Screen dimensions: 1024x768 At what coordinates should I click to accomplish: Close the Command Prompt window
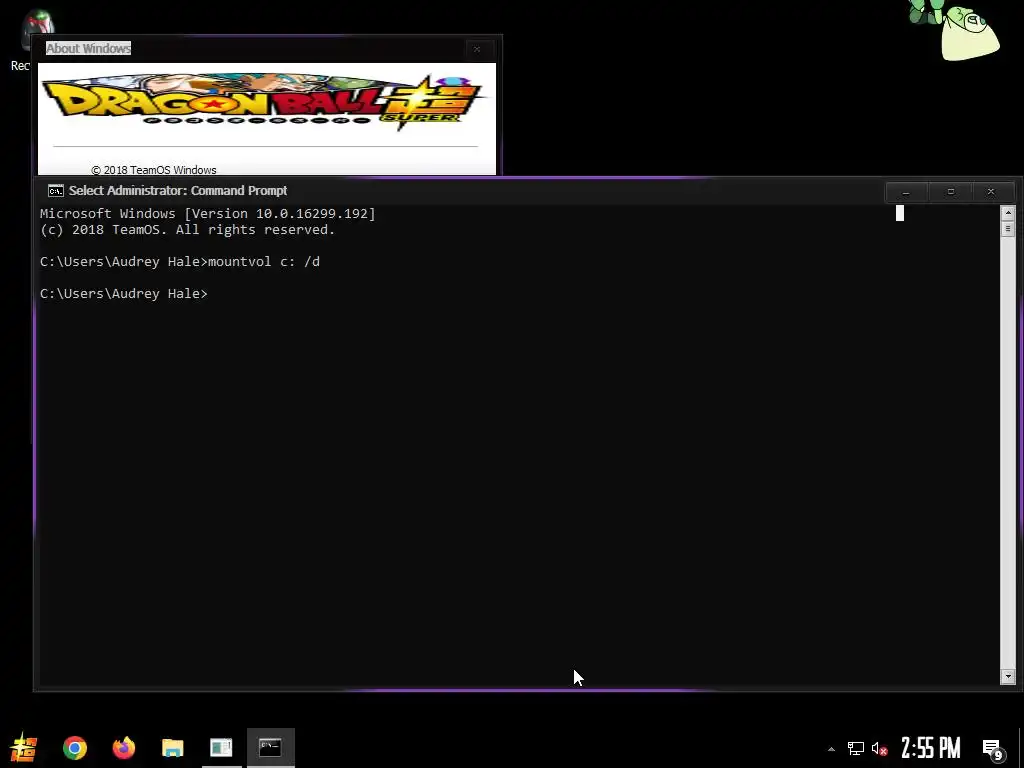(991, 192)
